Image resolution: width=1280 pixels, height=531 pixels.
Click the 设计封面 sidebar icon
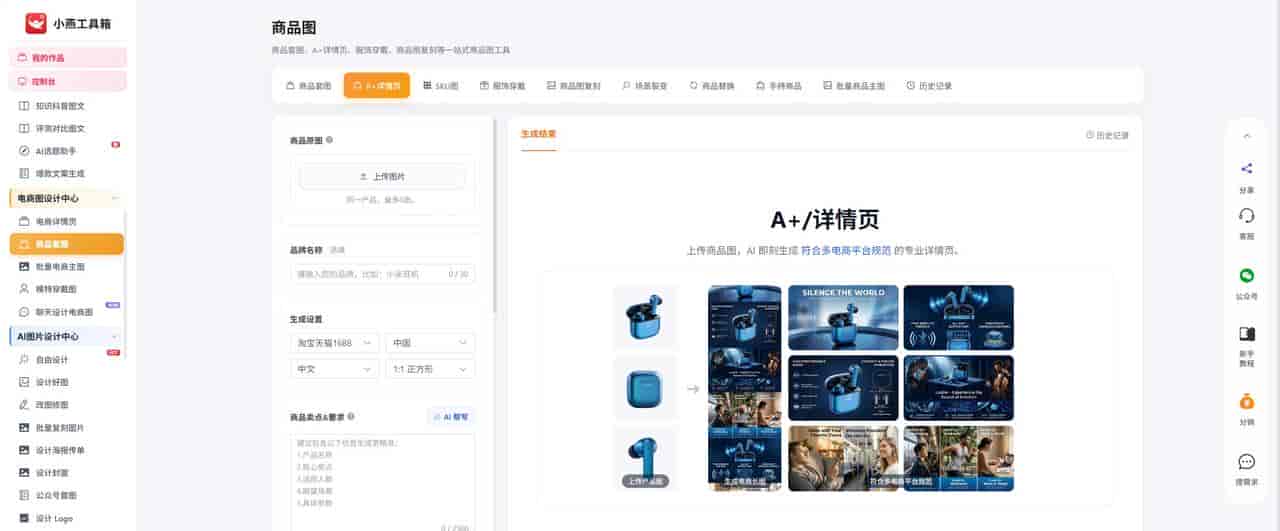point(25,472)
